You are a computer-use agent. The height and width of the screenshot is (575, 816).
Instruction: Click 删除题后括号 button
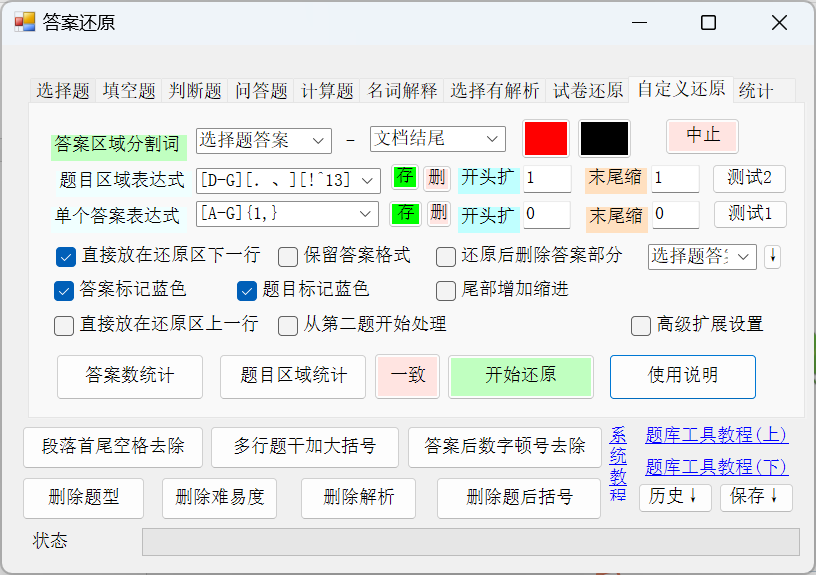pyautogui.click(x=519, y=499)
